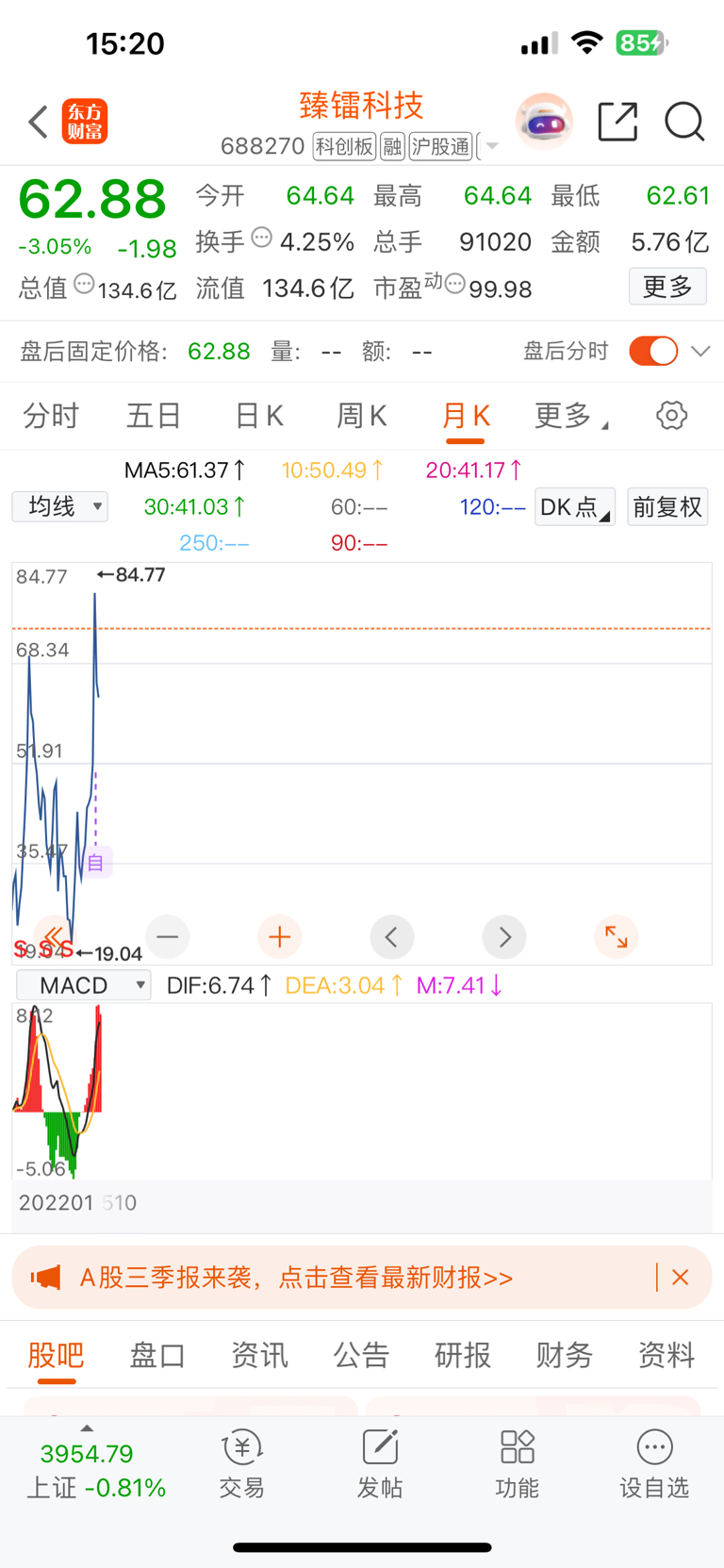Tap the 交易 trade icon
This screenshot has width=724, height=1568.
[242, 1464]
